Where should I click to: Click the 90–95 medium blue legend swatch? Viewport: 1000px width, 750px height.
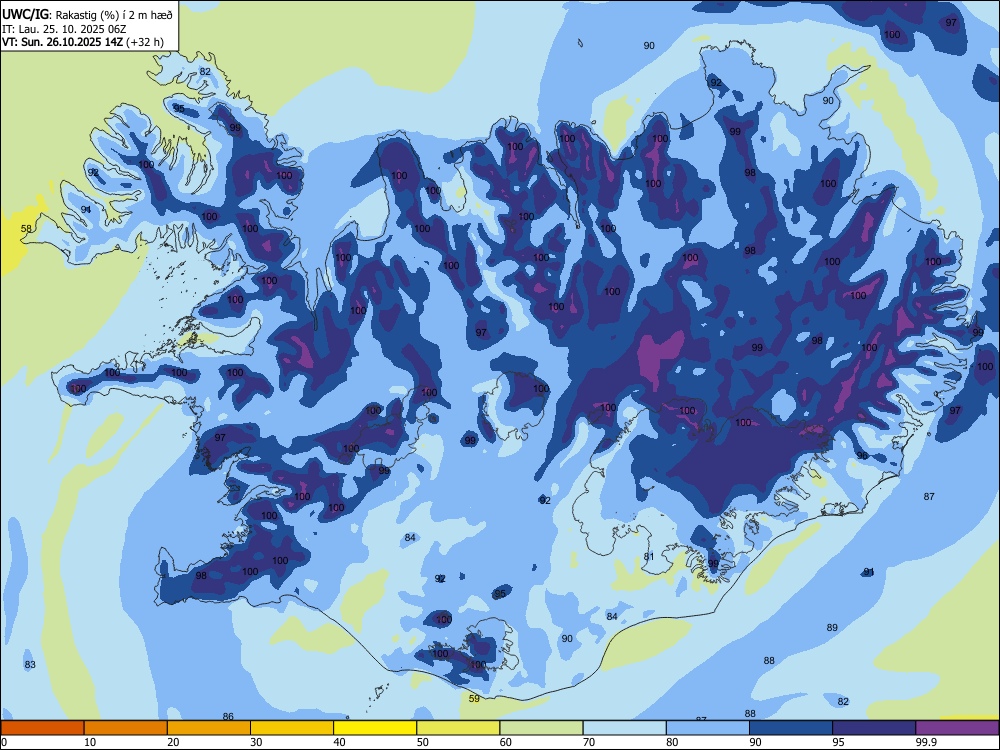click(x=791, y=728)
